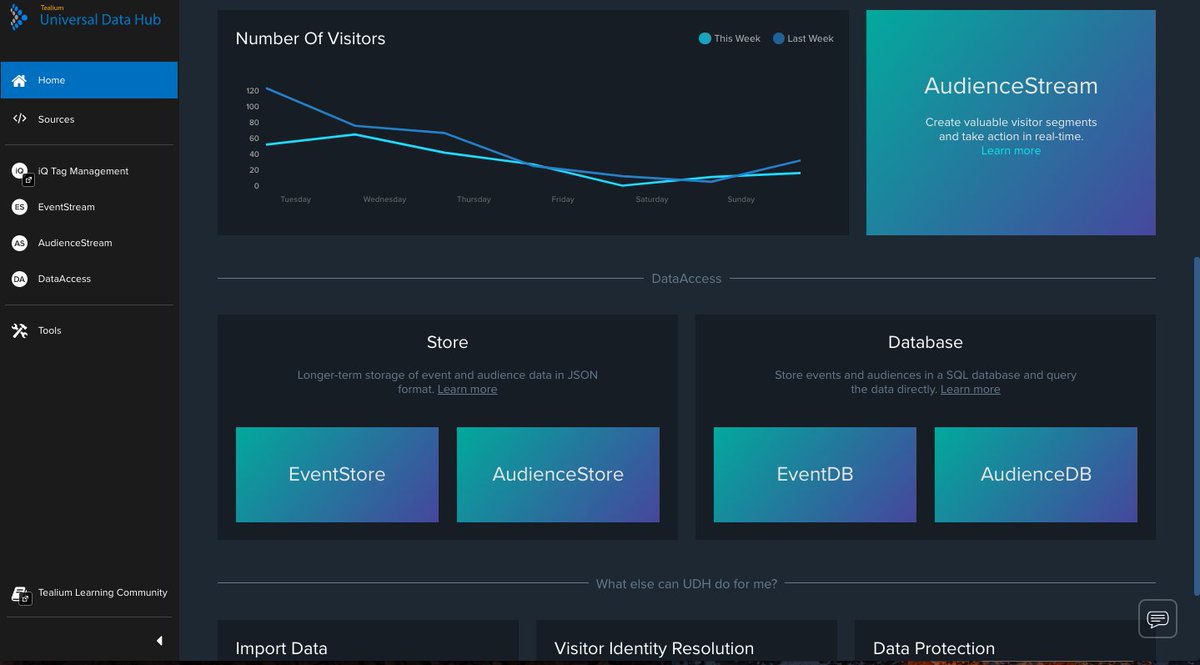1200x665 pixels.
Task: Select EventStream in the sidebar
Action: tap(89, 207)
